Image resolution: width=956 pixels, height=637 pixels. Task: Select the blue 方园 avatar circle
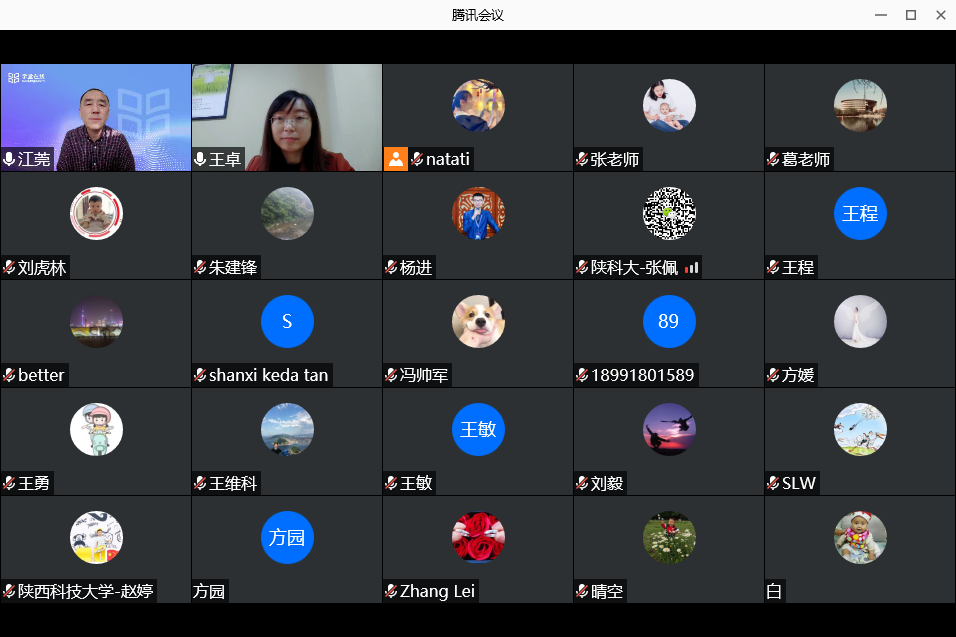[287, 537]
